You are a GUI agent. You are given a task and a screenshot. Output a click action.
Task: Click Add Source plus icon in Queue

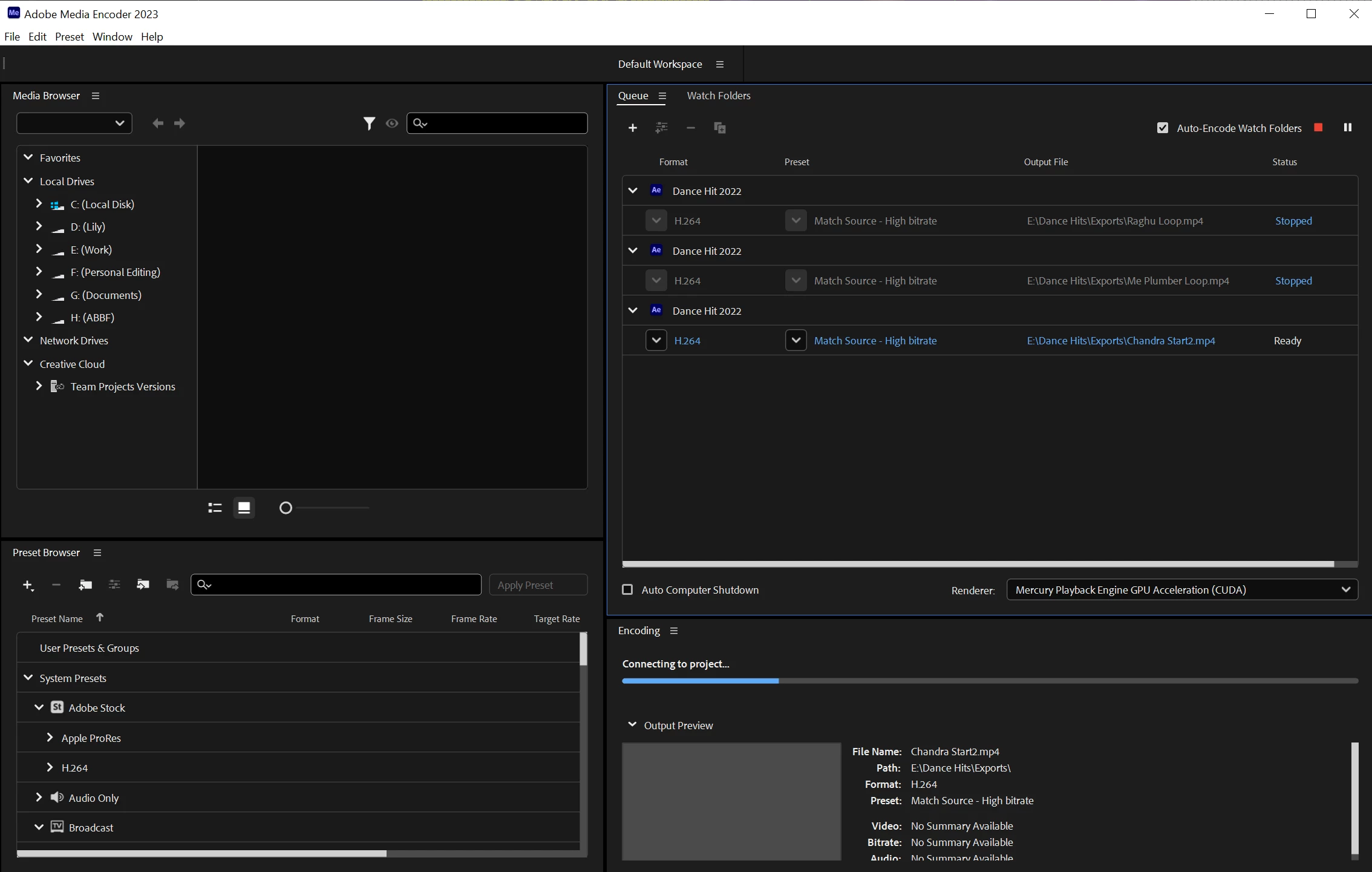pyautogui.click(x=632, y=128)
